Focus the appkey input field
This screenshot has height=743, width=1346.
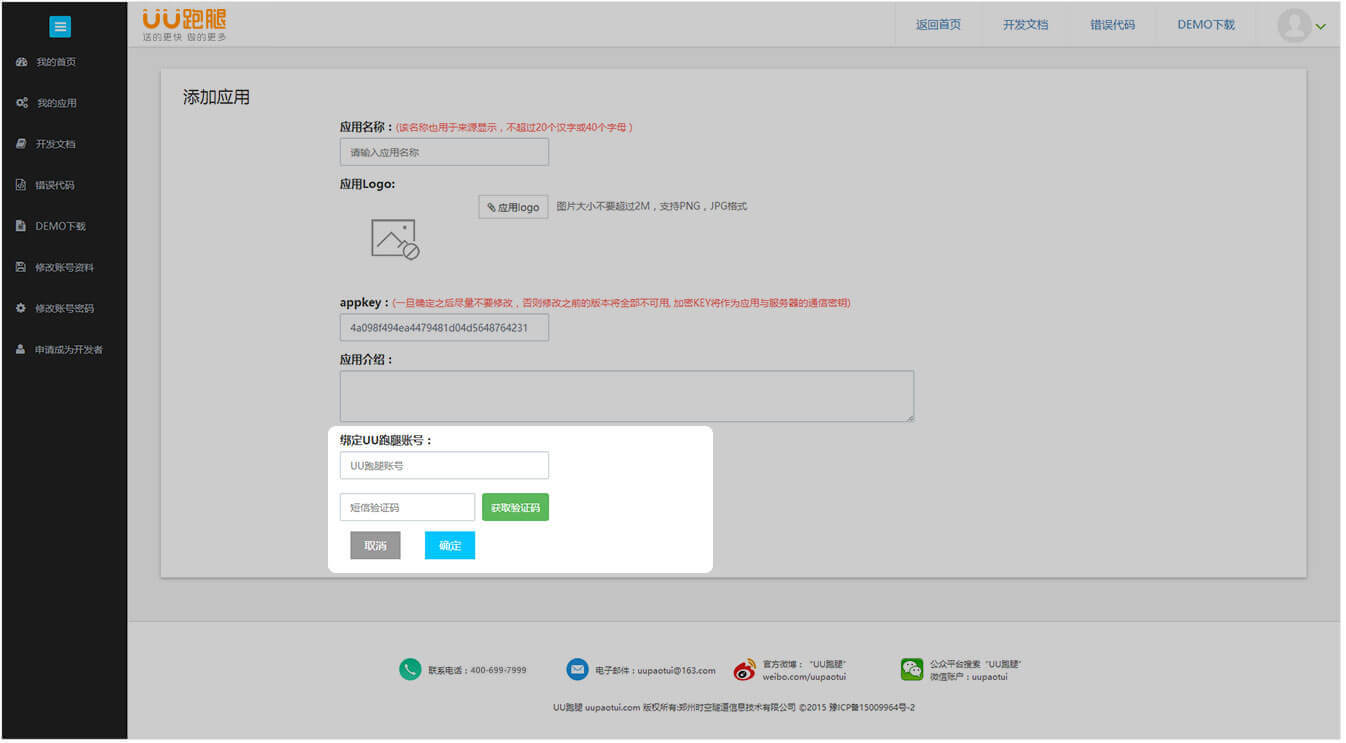pos(444,327)
